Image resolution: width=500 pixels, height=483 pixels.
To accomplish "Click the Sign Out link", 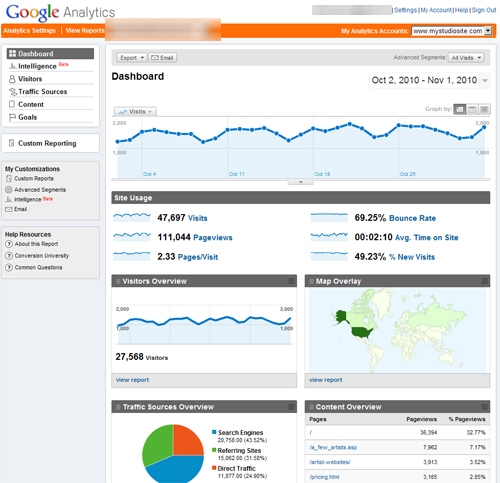I will (484, 10).
